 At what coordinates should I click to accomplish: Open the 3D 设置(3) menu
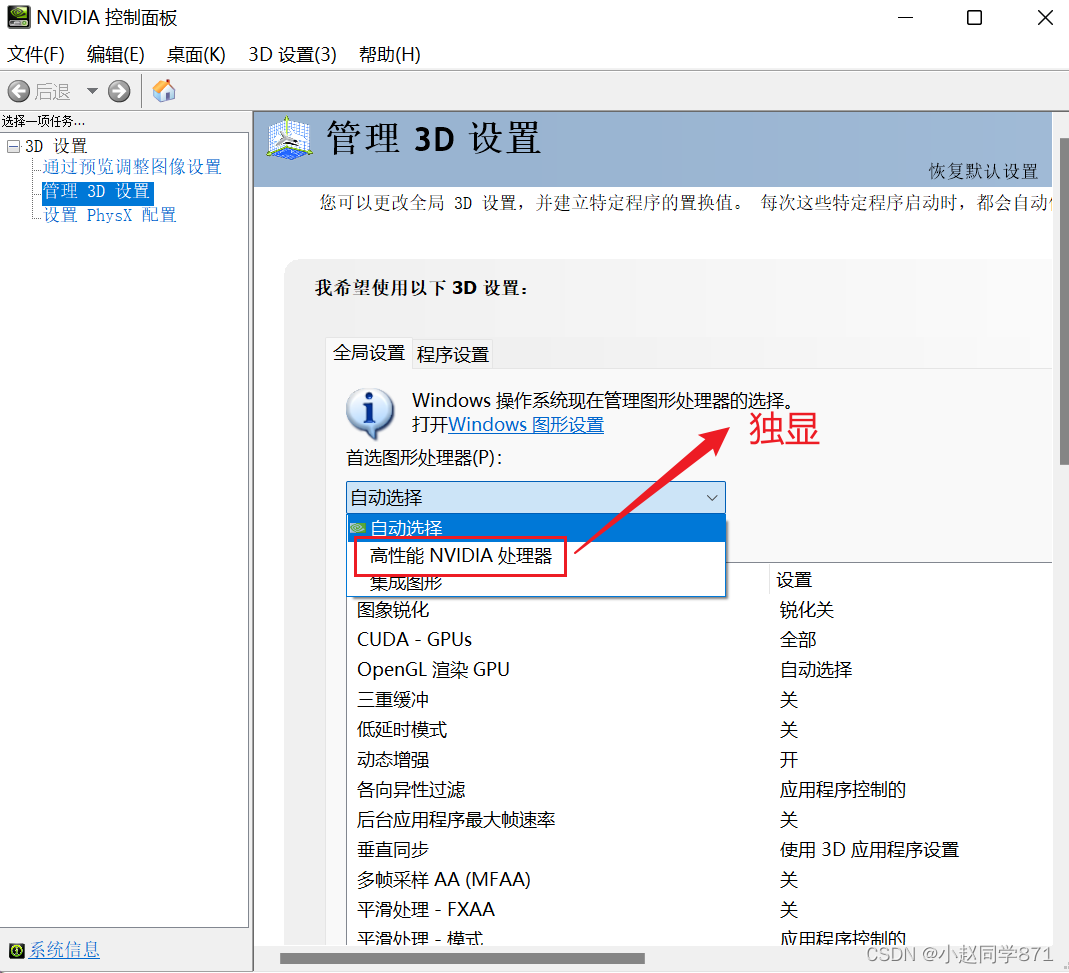pos(292,55)
